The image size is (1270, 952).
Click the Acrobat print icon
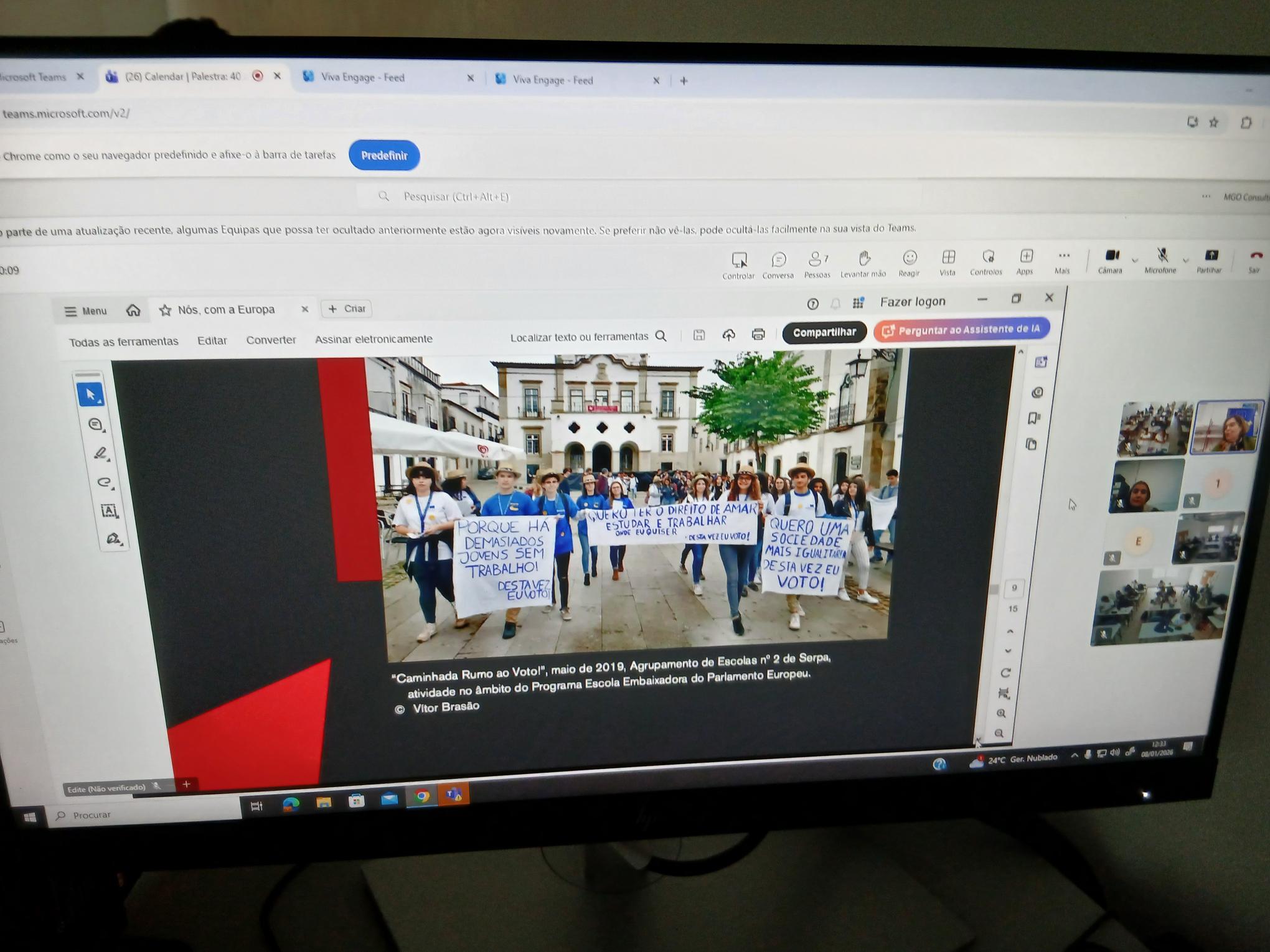coord(758,335)
